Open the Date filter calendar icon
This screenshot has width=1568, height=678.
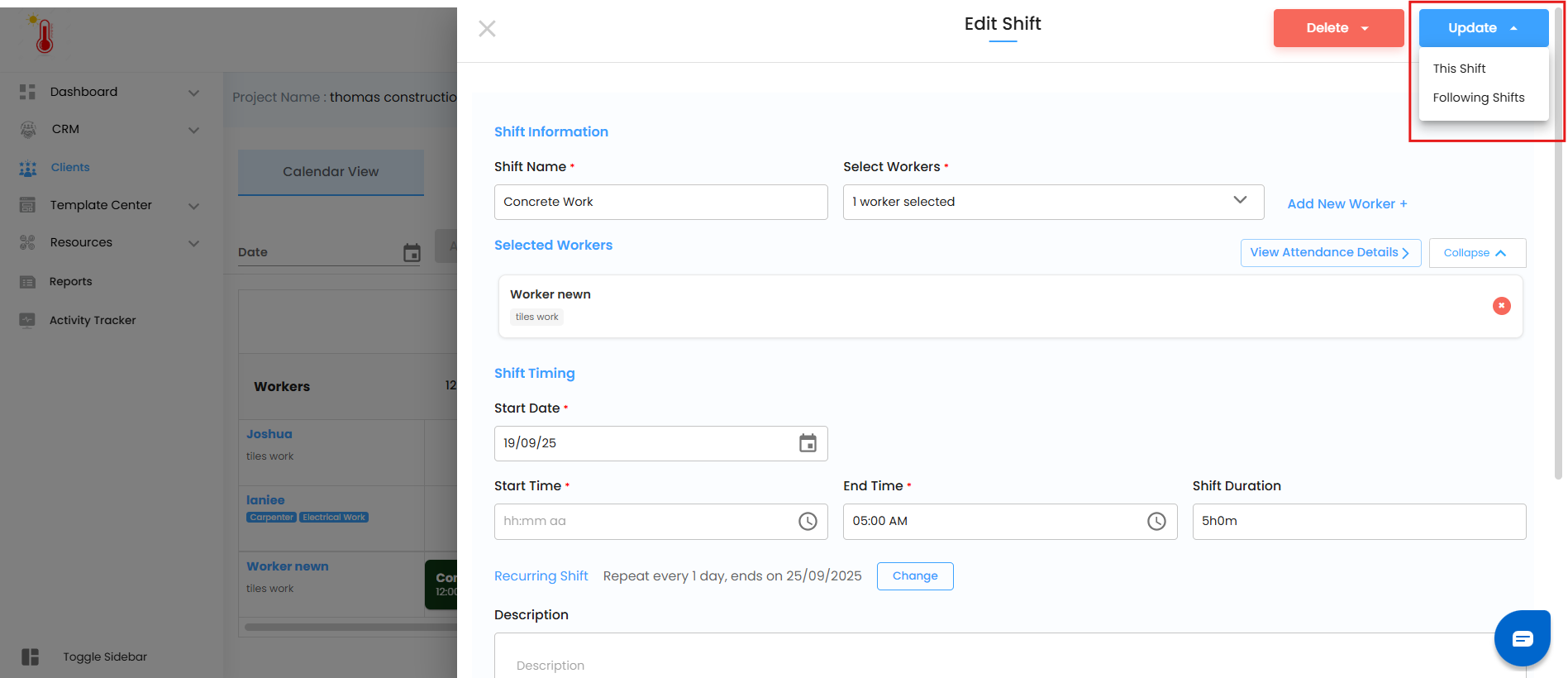click(412, 253)
